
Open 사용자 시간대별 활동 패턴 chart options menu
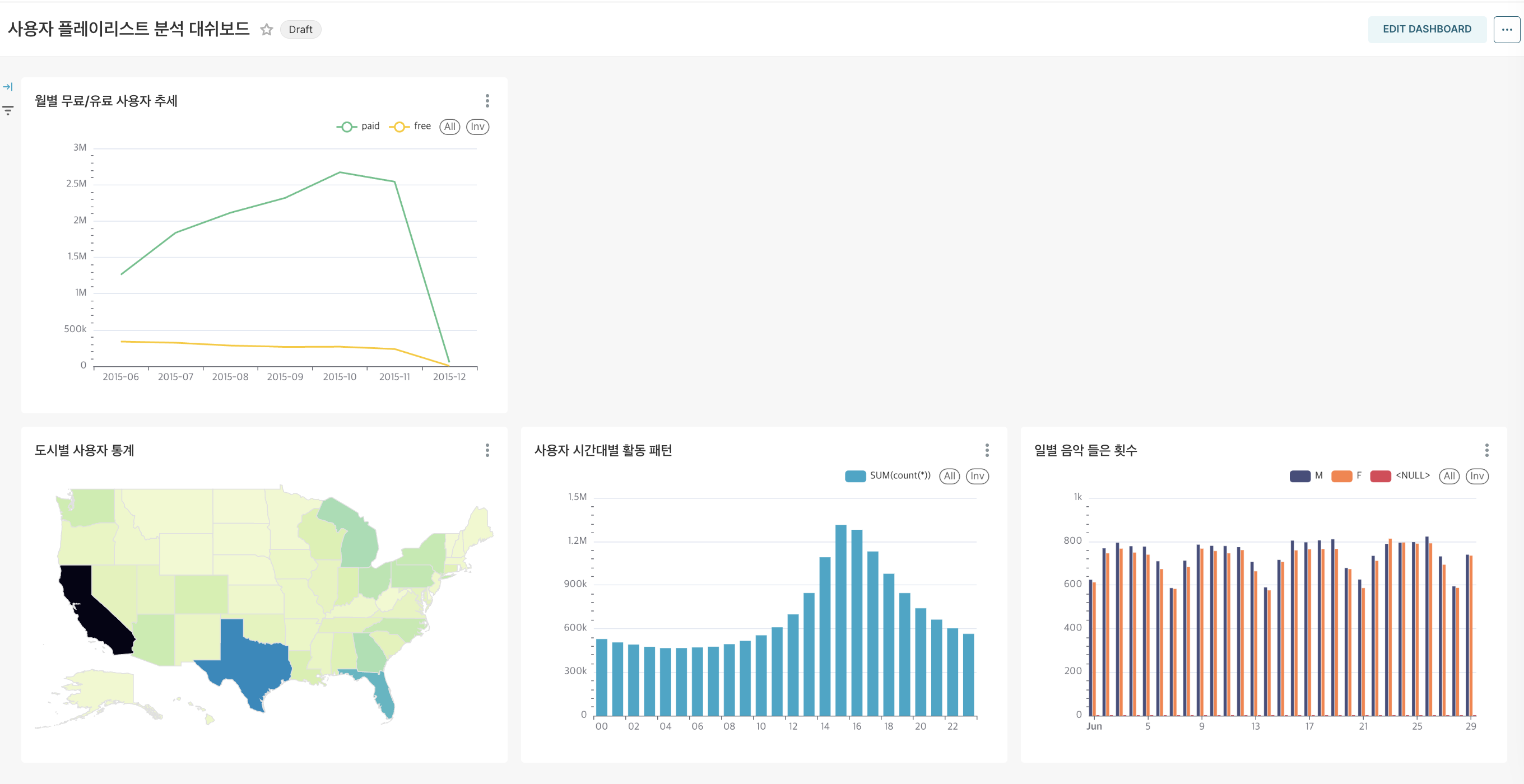pyautogui.click(x=987, y=451)
